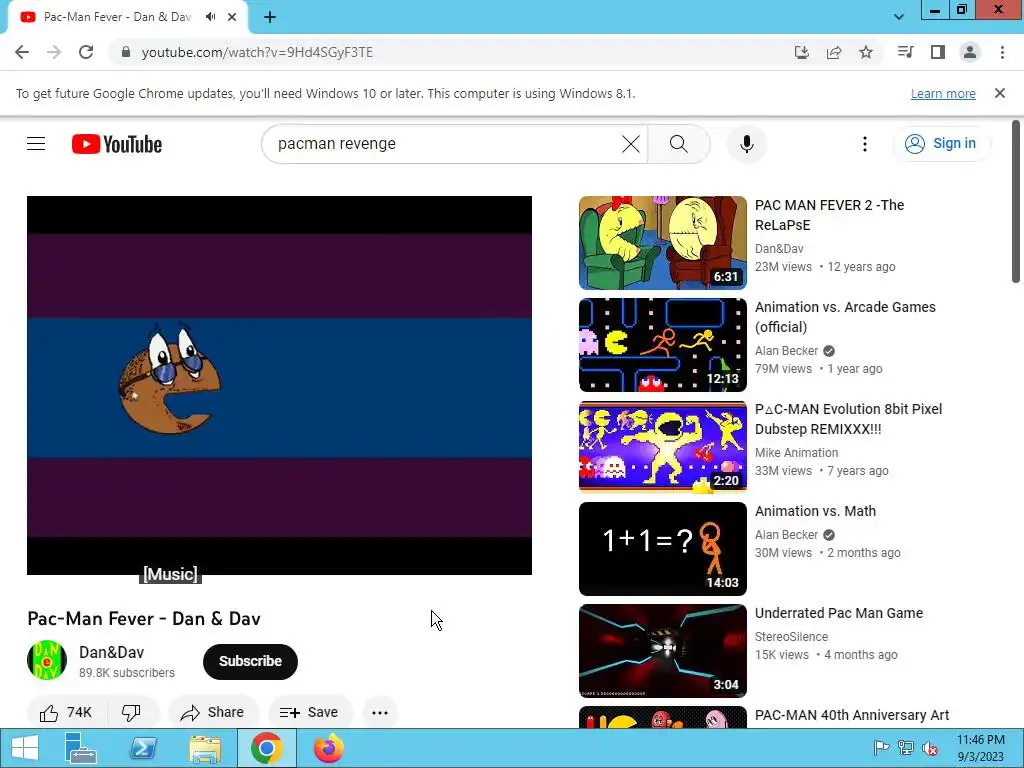Image resolution: width=1024 pixels, height=768 pixels.
Task: Open PAC-MAN 40th Anniversary Art video
Action: tap(852, 715)
